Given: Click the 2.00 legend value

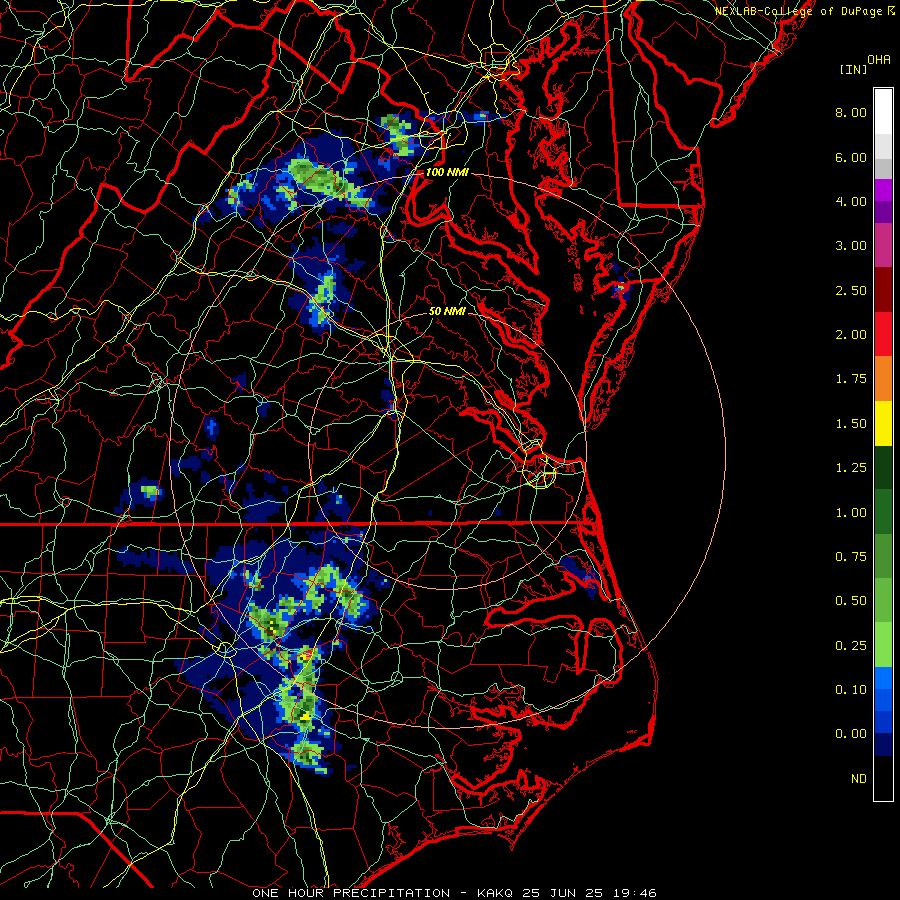Looking at the screenshot, I should pyautogui.click(x=851, y=335).
